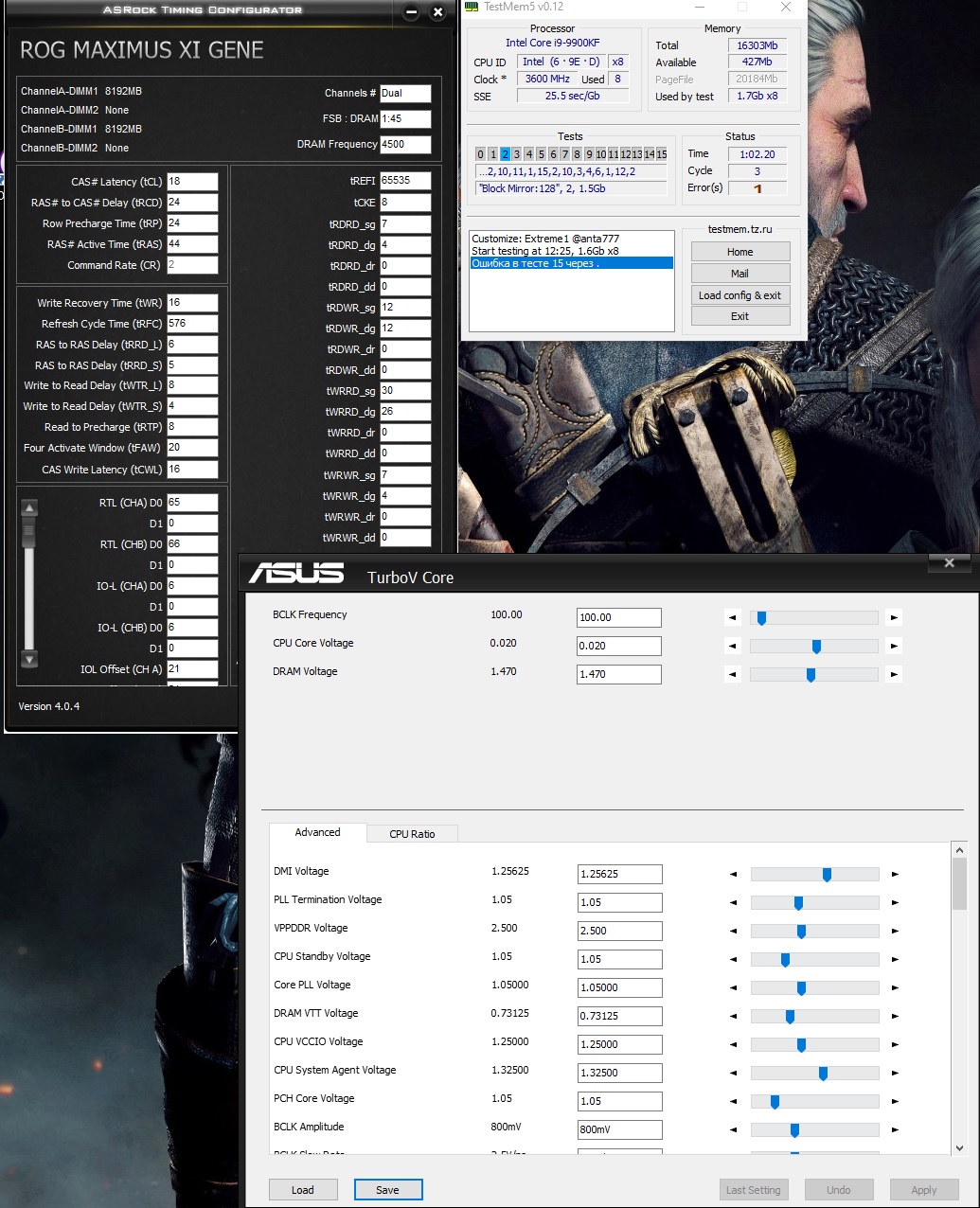The height and width of the screenshot is (1208, 980).
Task: Click the tREFI value field
Action: (405, 180)
